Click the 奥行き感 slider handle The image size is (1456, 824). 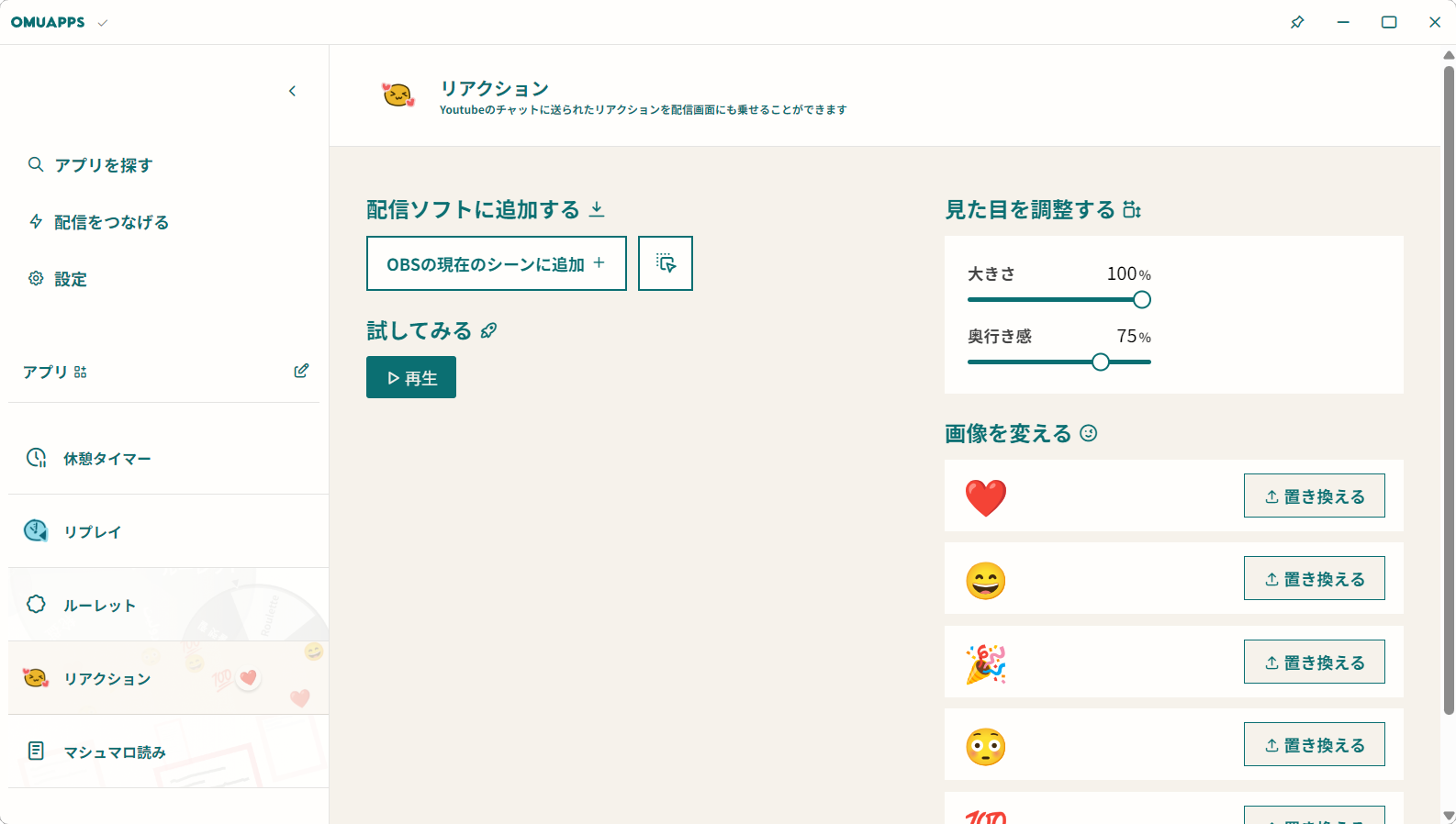coord(1101,362)
